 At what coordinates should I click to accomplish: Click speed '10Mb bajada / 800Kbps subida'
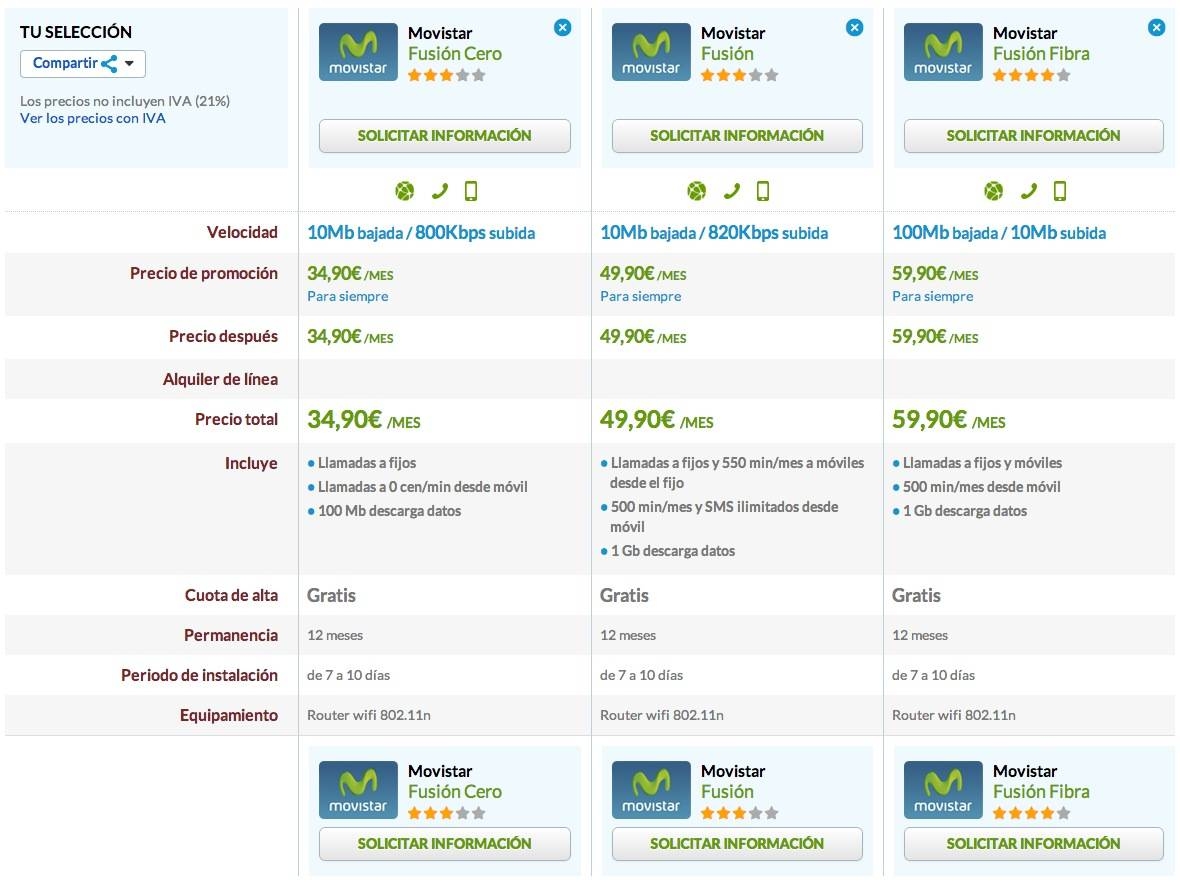[421, 233]
